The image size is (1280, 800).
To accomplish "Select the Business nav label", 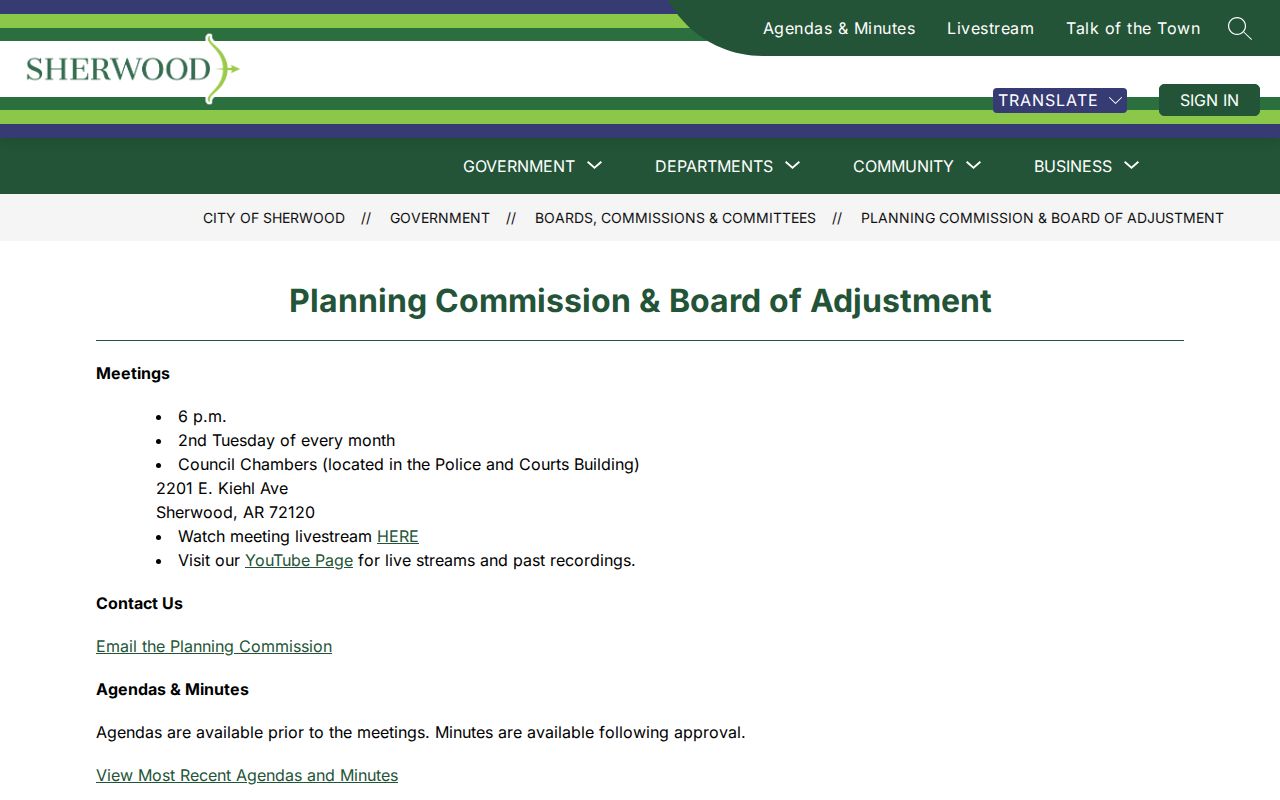I will point(1073,166).
